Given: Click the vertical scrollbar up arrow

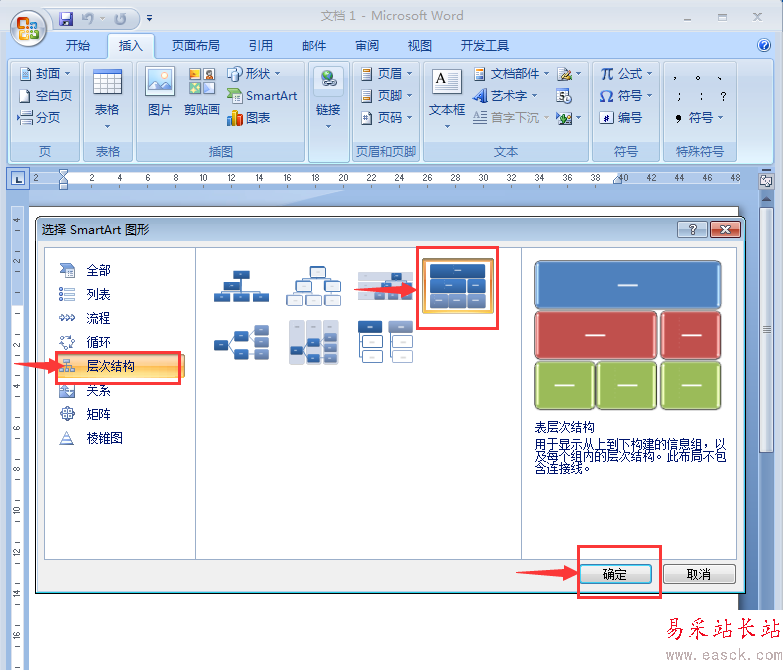Looking at the screenshot, I should pos(766,200).
